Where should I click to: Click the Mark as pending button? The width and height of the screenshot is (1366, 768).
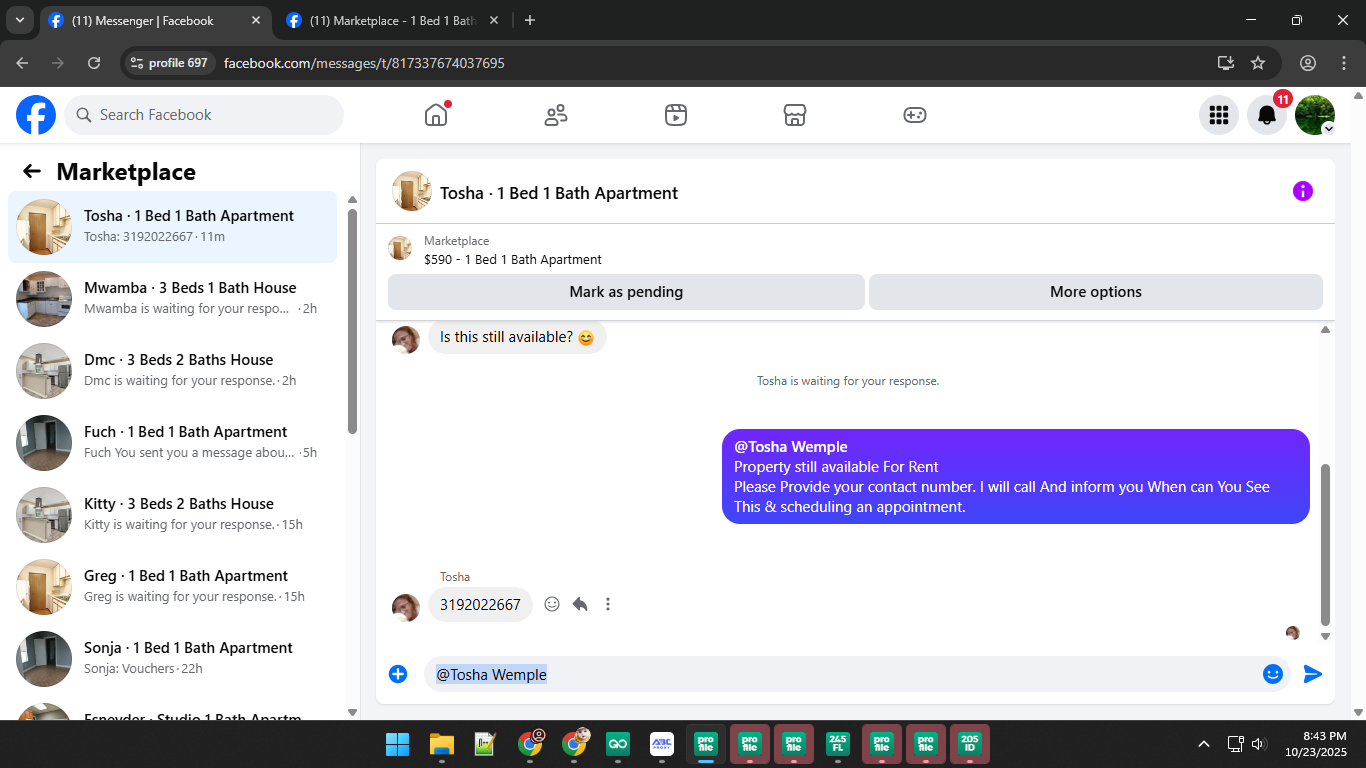click(626, 292)
